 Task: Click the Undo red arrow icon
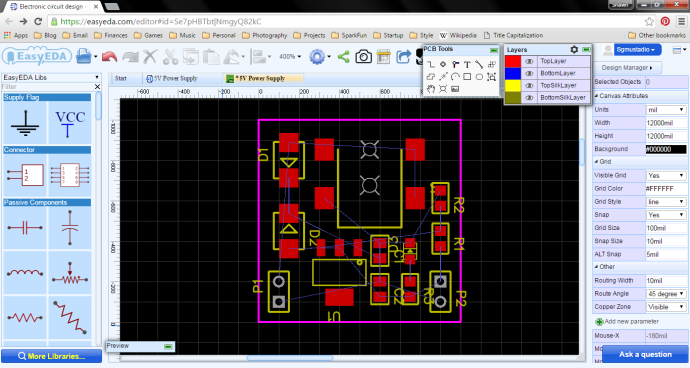click(109, 57)
